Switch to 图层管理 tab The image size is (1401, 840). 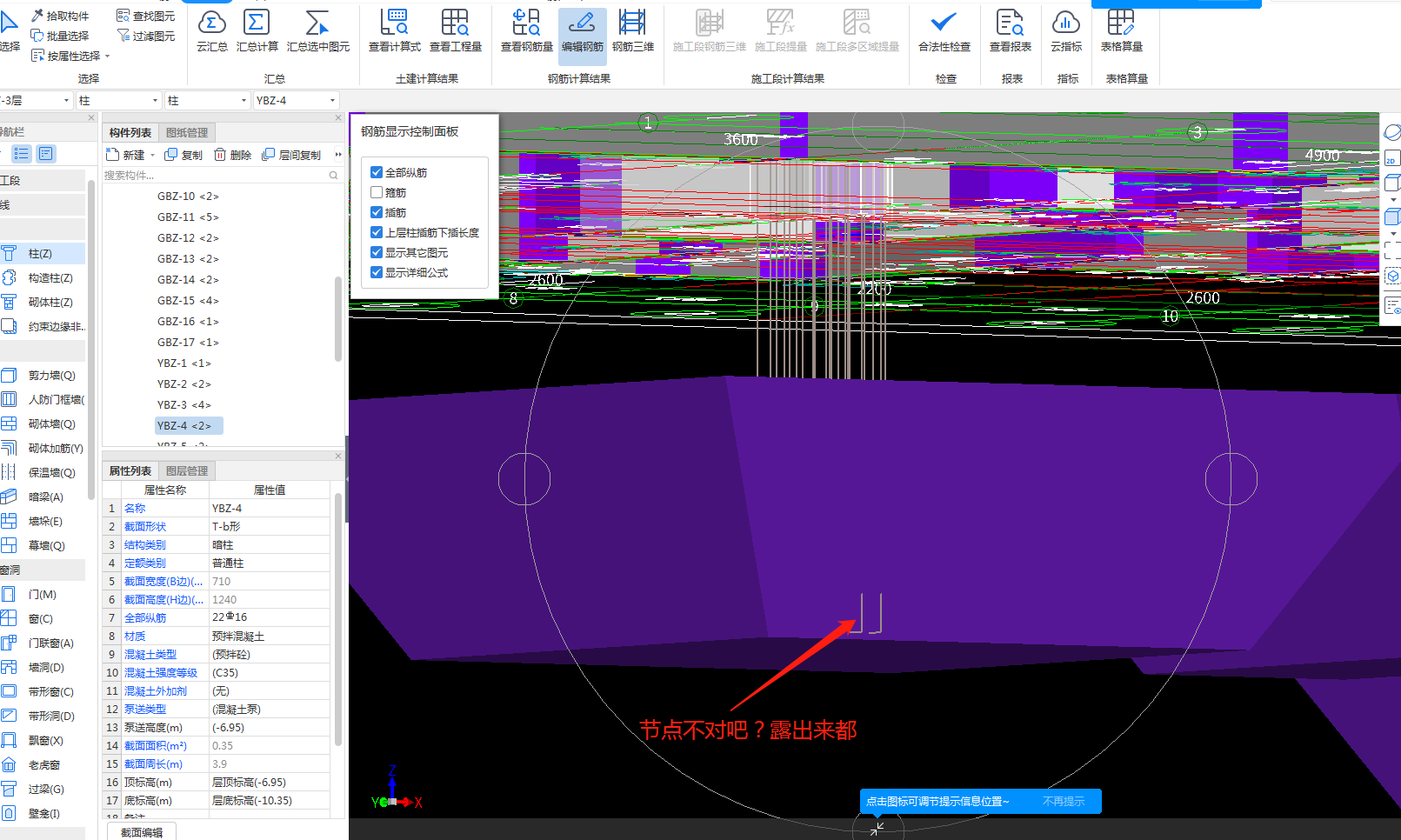[187, 470]
